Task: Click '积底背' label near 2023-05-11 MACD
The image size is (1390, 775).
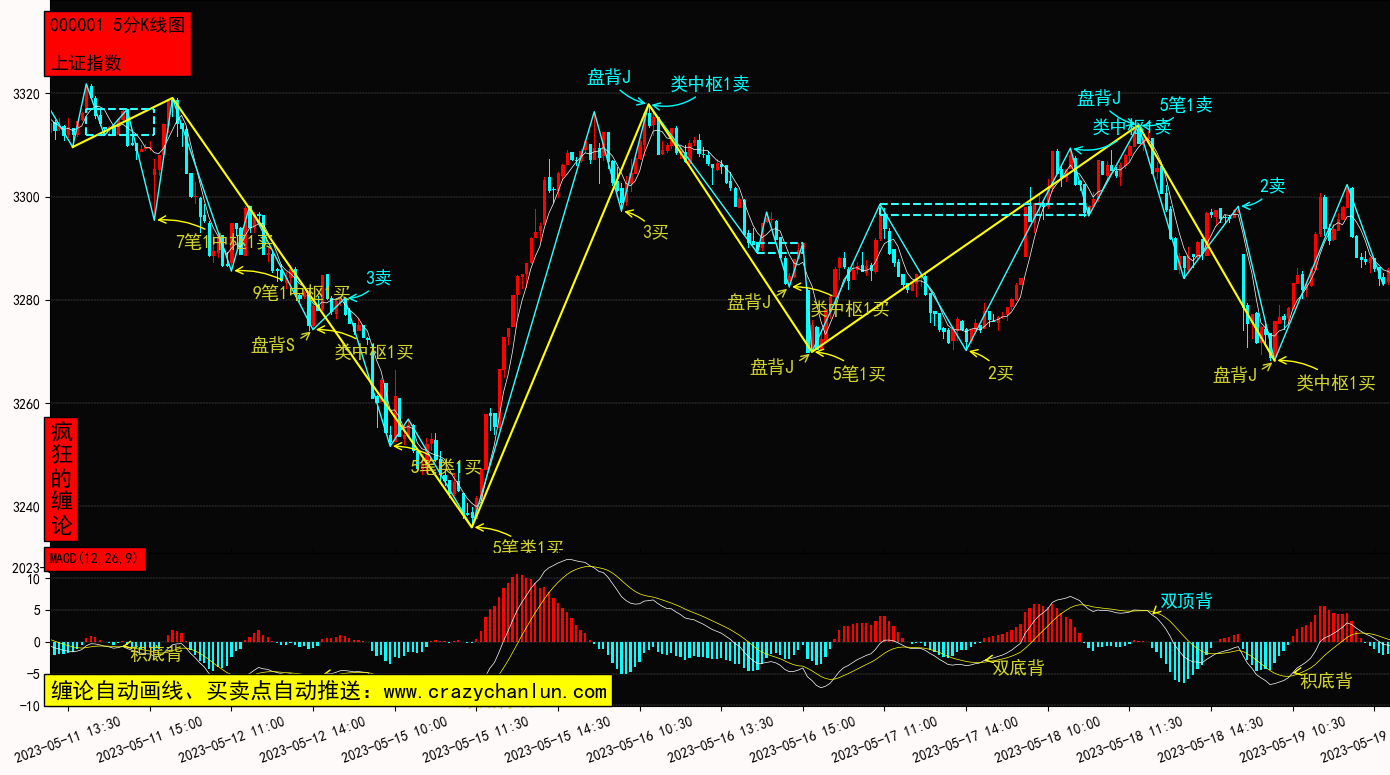Action: pyautogui.click(x=156, y=654)
